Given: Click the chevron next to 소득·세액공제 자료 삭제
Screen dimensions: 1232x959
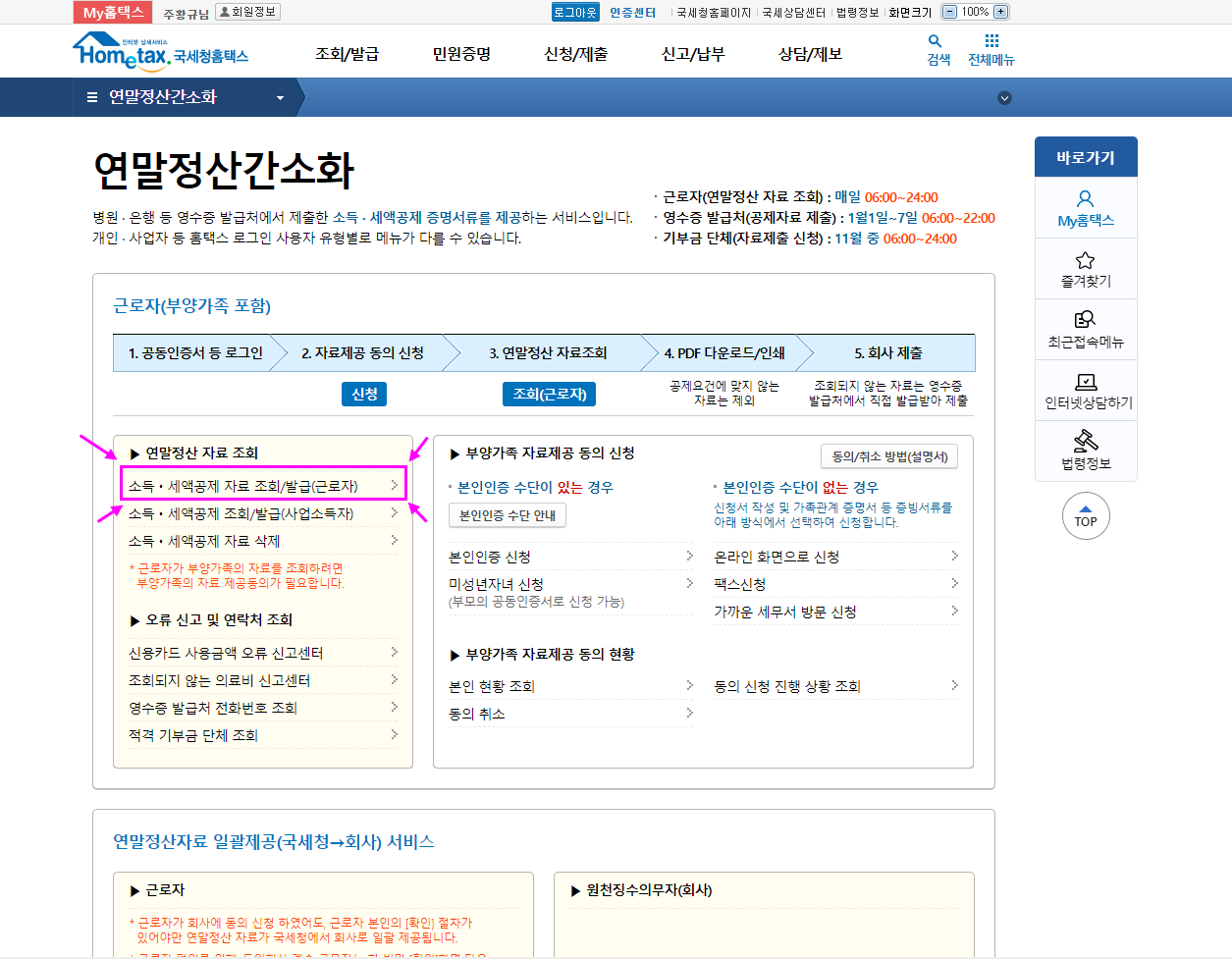Looking at the screenshot, I should pos(394,540).
